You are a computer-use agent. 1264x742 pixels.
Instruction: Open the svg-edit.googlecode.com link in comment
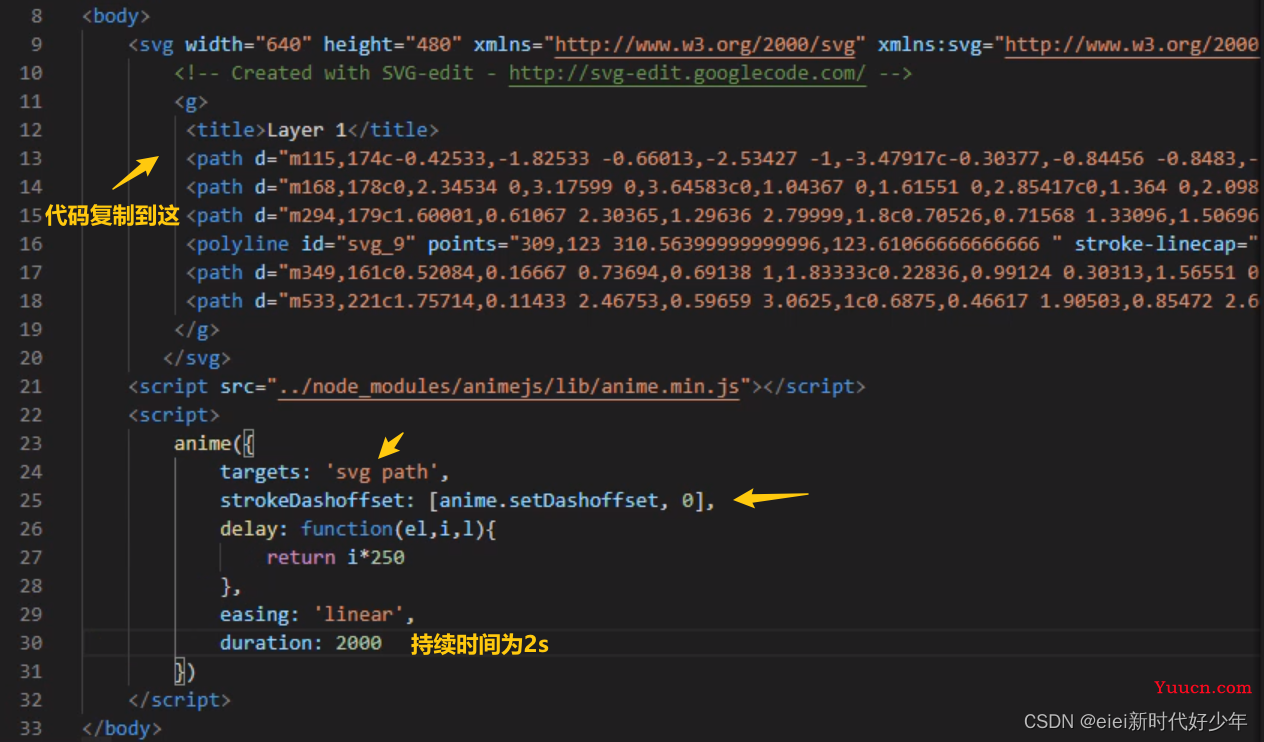[x=688, y=73]
